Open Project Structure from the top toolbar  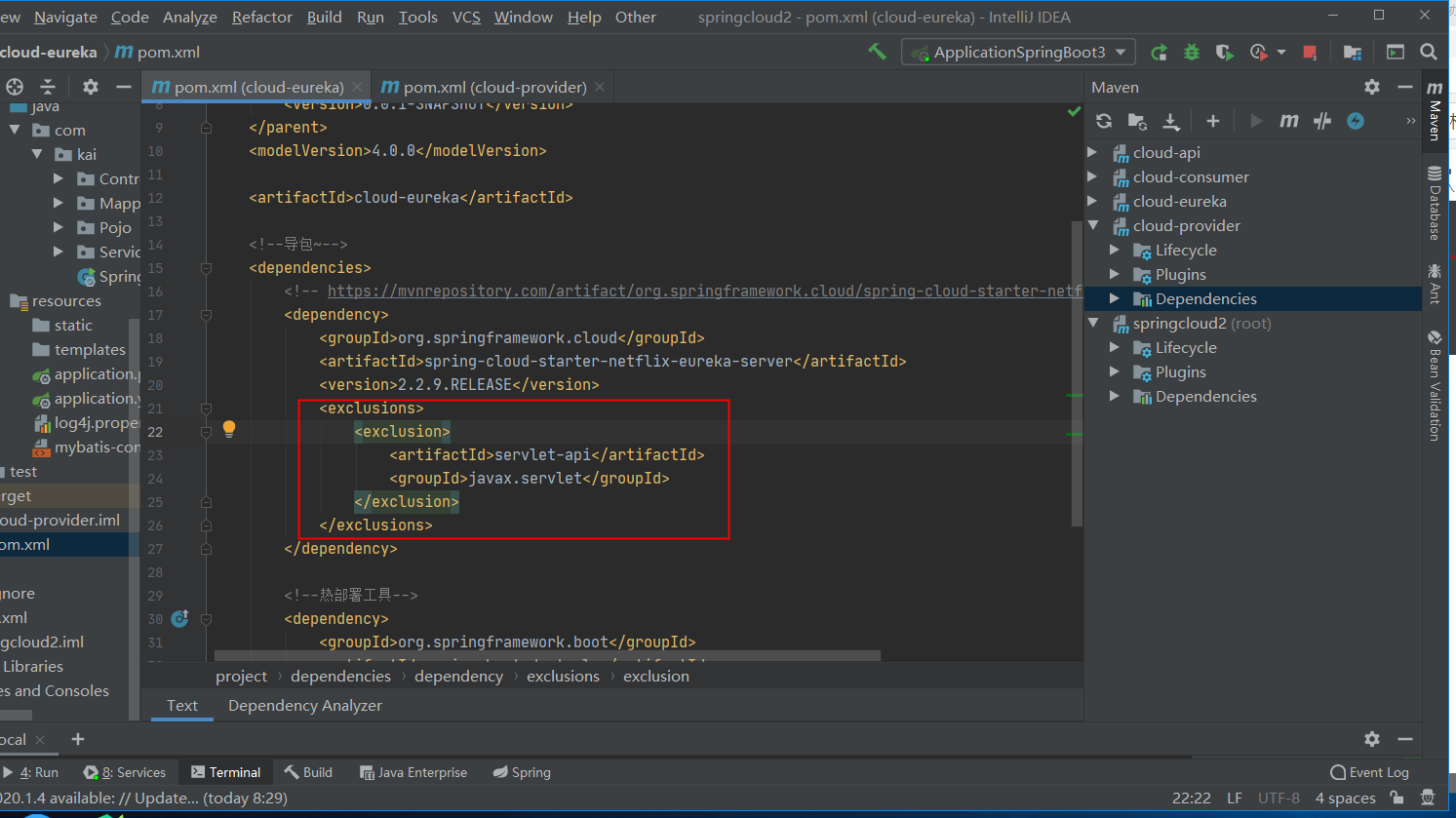[1352, 53]
